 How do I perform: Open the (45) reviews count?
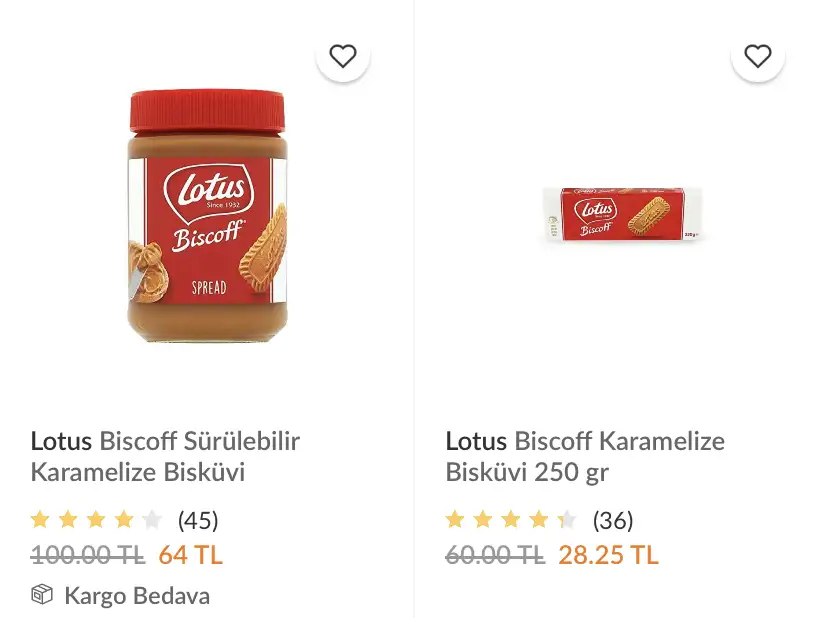(x=198, y=520)
